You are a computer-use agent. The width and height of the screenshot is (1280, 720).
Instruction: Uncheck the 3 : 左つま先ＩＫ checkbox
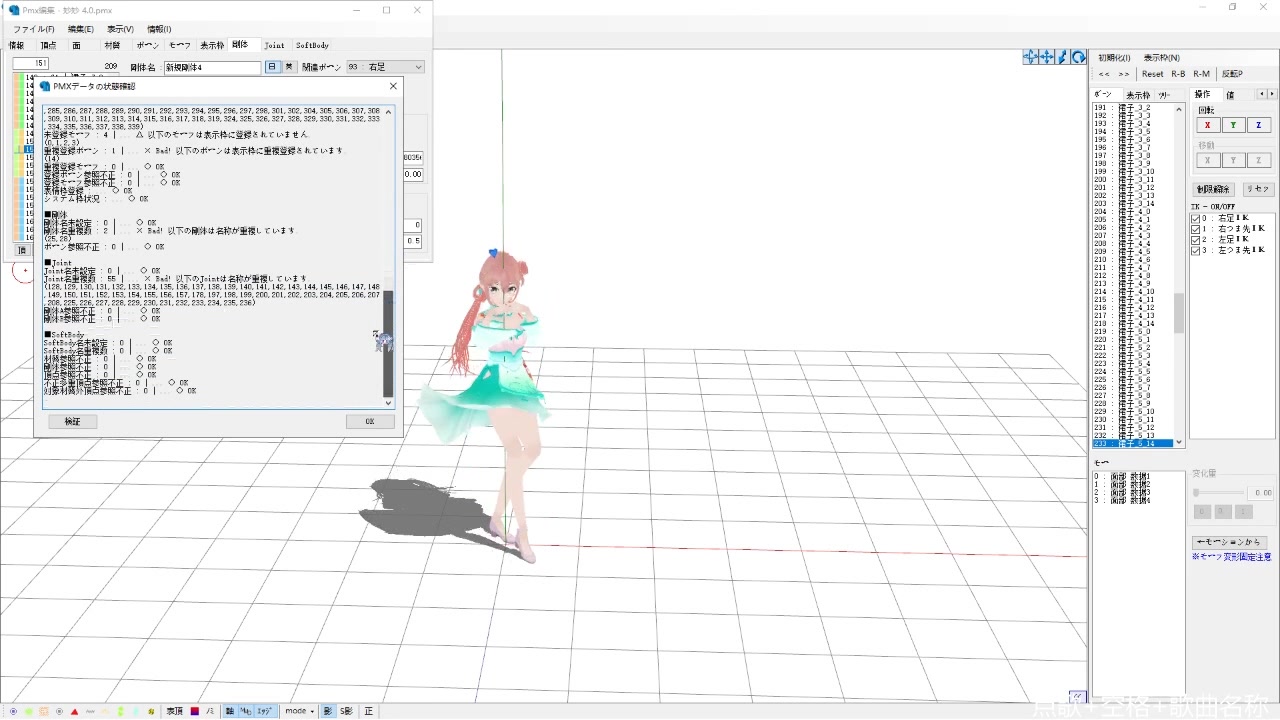pos(1196,251)
